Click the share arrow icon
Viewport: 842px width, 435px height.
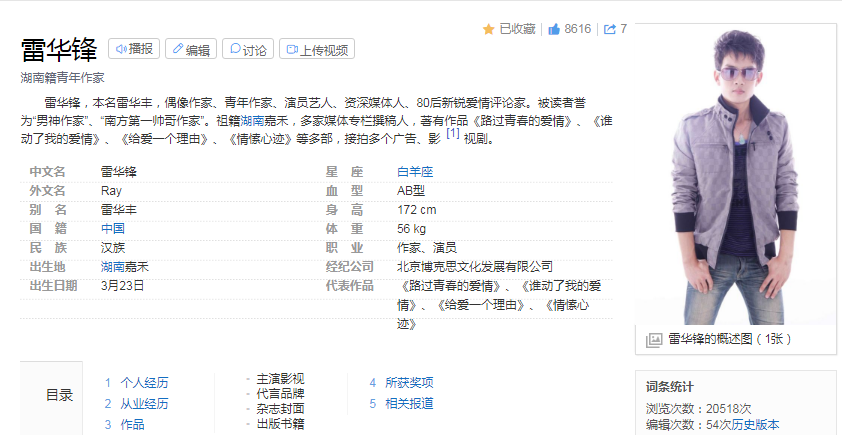point(609,29)
